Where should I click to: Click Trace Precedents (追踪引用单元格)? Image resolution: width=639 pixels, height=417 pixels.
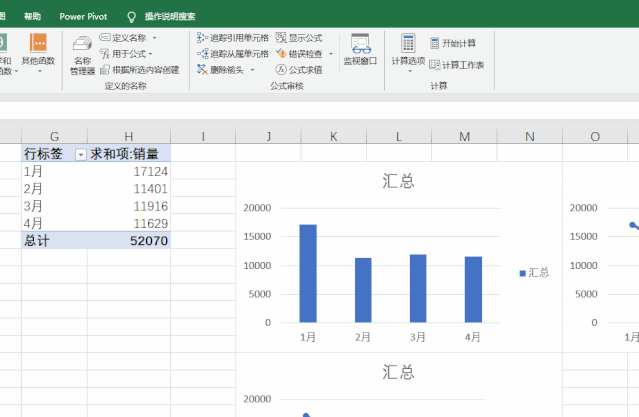pyautogui.click(x=232, y=37)
